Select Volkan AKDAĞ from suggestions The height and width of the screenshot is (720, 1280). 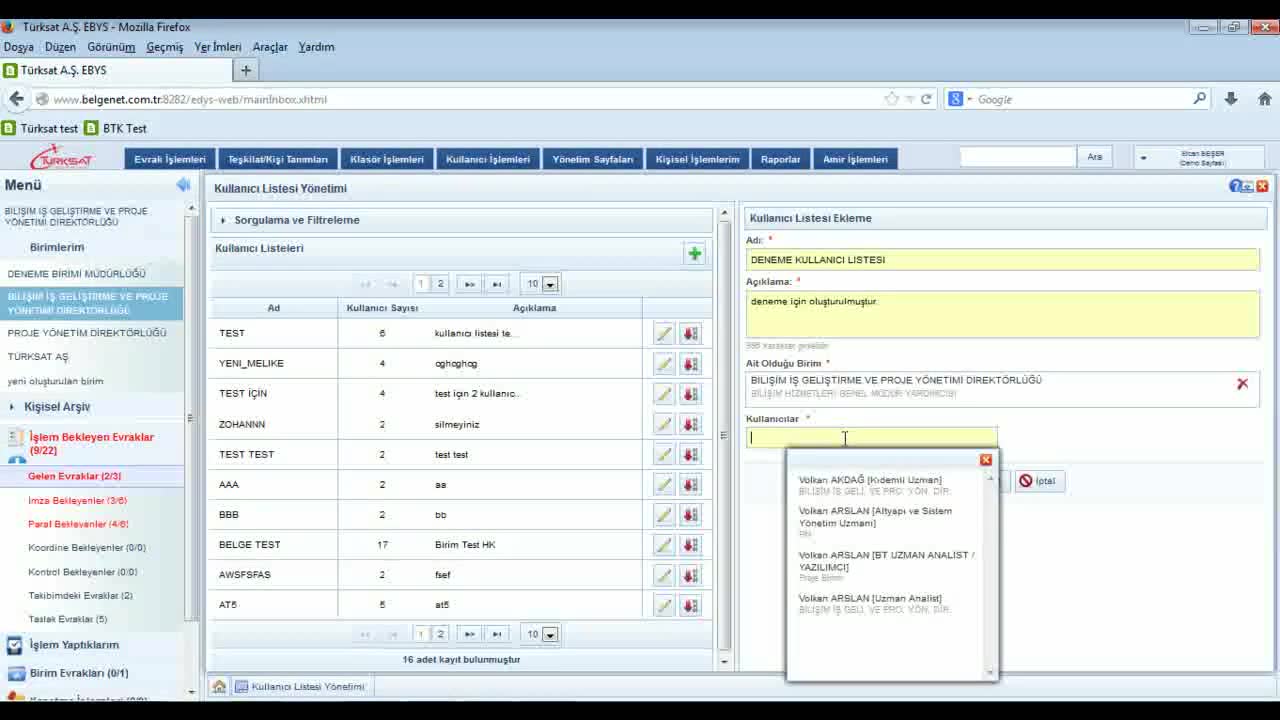870,480
